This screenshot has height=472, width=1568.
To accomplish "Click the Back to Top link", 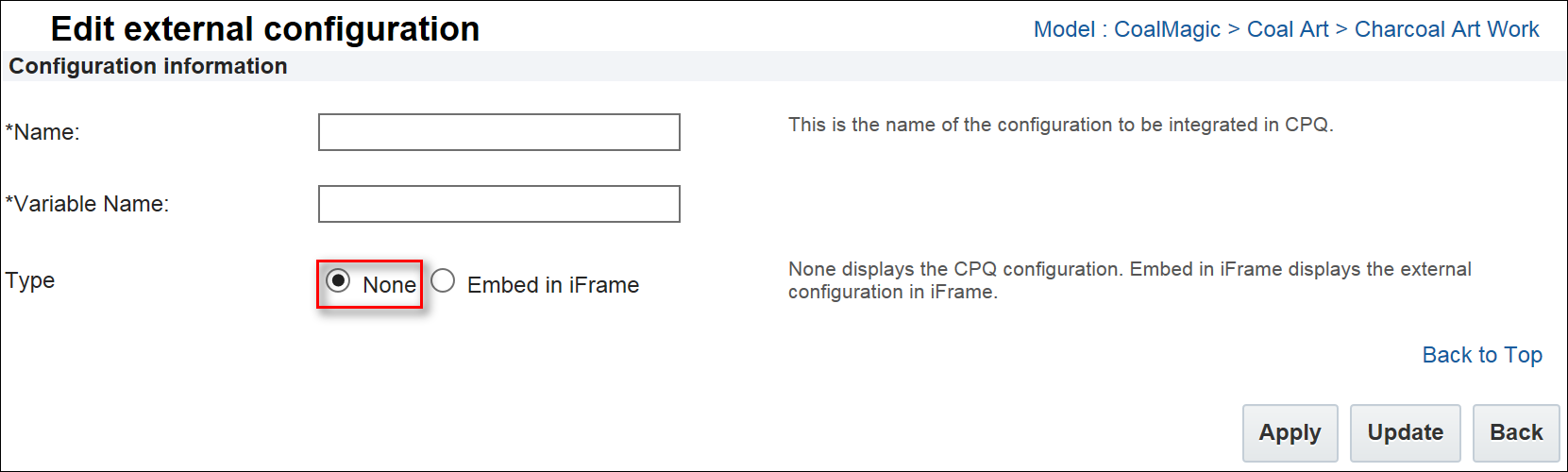I will point(1482,355).
